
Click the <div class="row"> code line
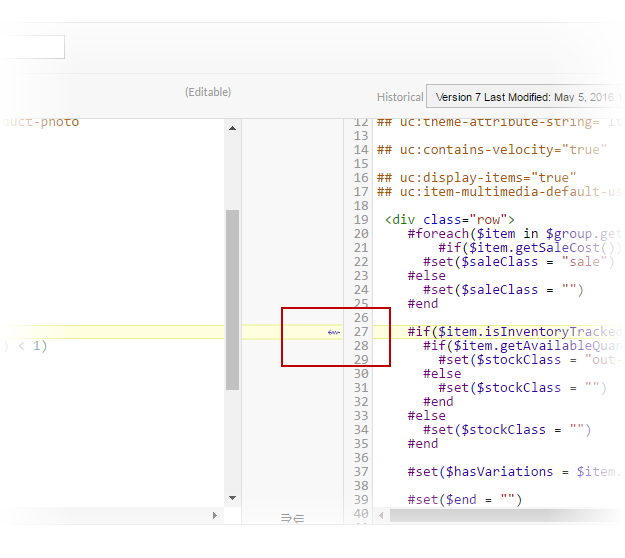[450, 220]
